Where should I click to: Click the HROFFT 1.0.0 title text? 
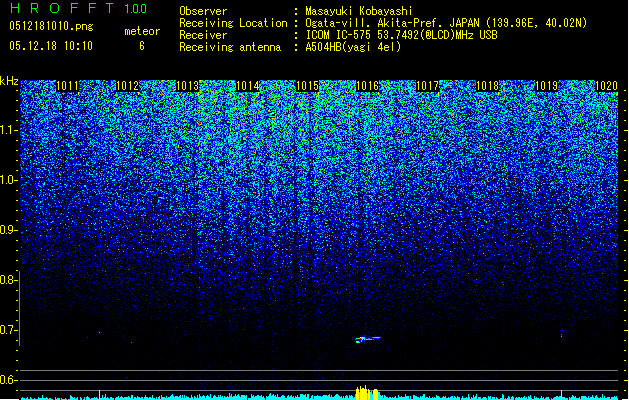(x=79, y=8)
